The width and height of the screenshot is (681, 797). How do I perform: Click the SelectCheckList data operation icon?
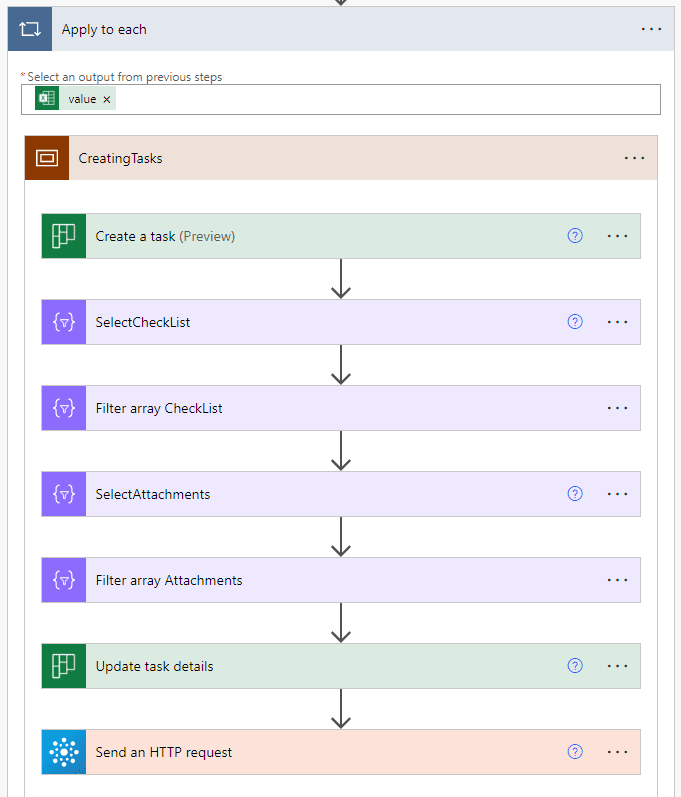(64, 322)
